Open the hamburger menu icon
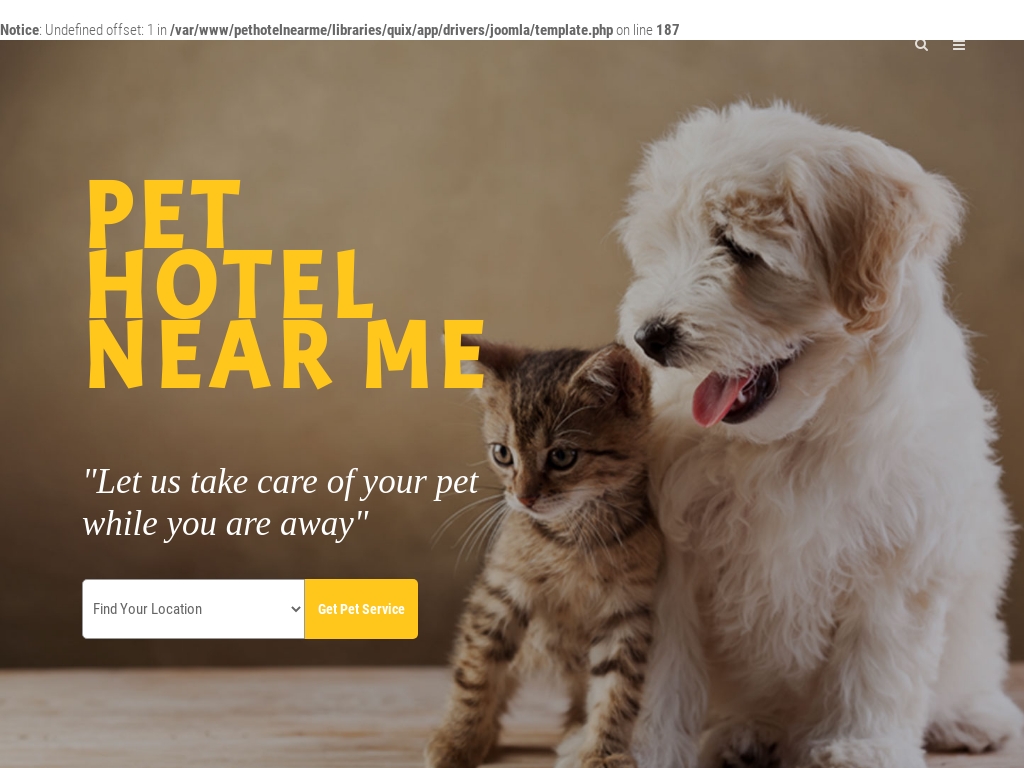This screenshot has height=768, width=1024. click(x=959, y=45)
